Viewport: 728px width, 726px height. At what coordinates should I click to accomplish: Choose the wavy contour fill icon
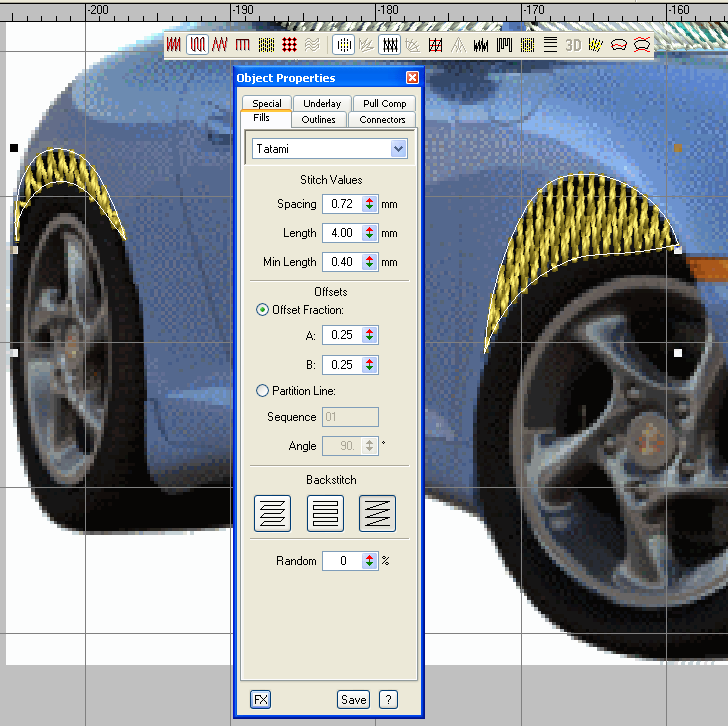click(312, 45)
